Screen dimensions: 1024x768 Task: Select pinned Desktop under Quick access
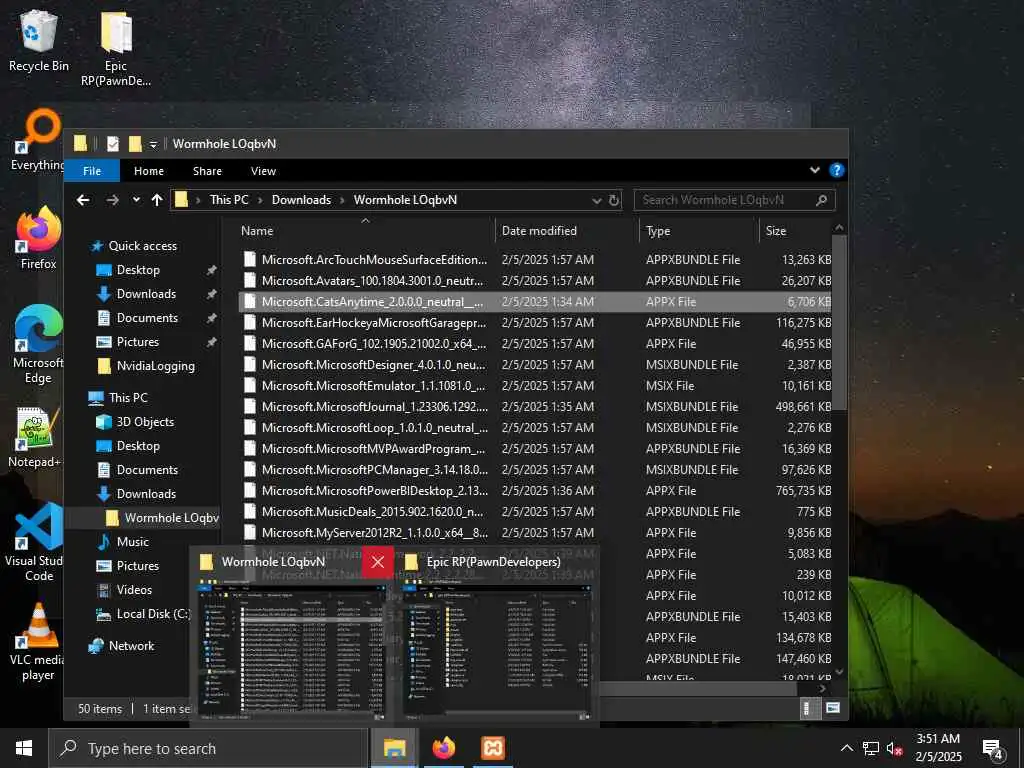[x=138, y=270]
